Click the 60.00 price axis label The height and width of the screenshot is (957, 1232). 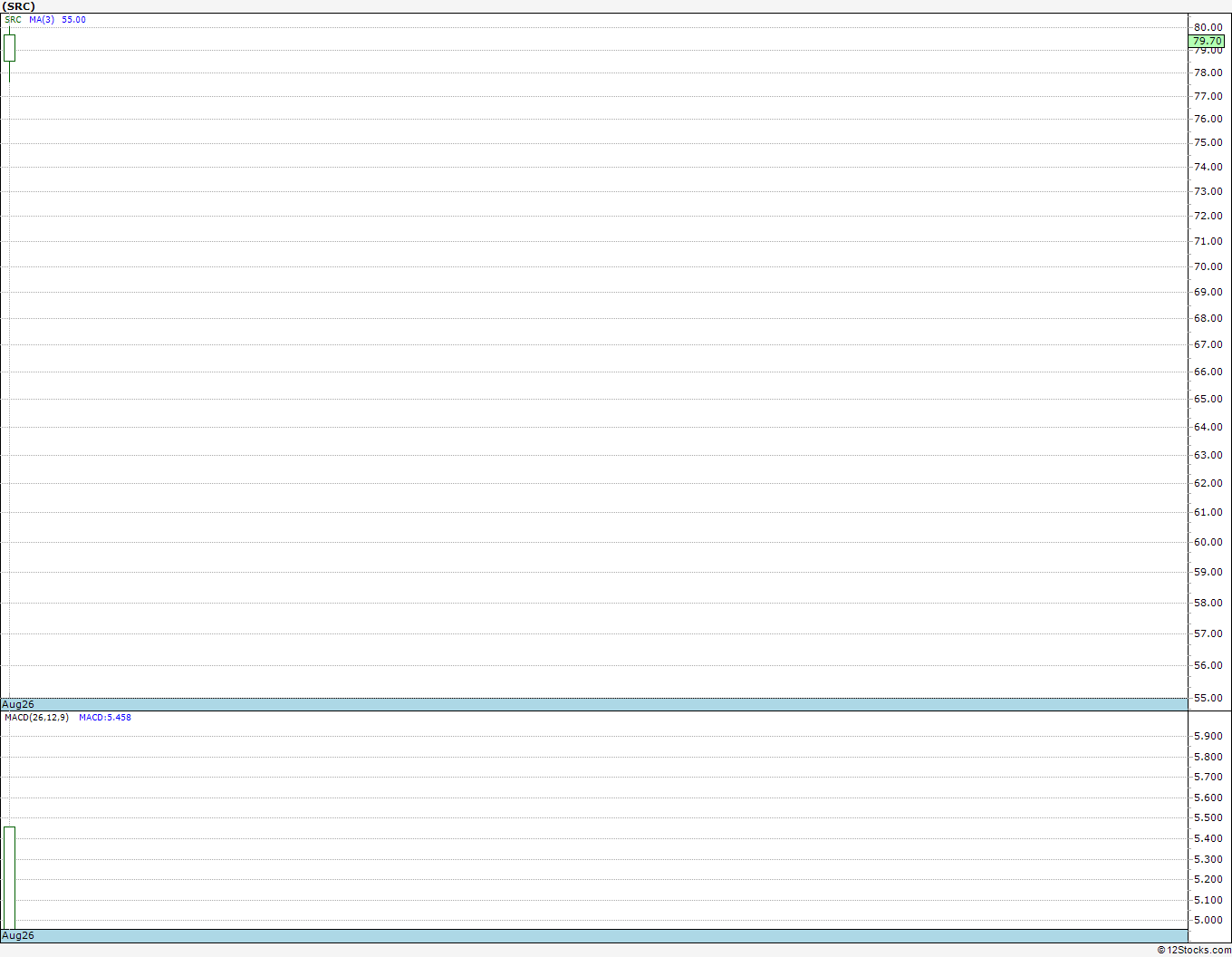[1208, 542]
